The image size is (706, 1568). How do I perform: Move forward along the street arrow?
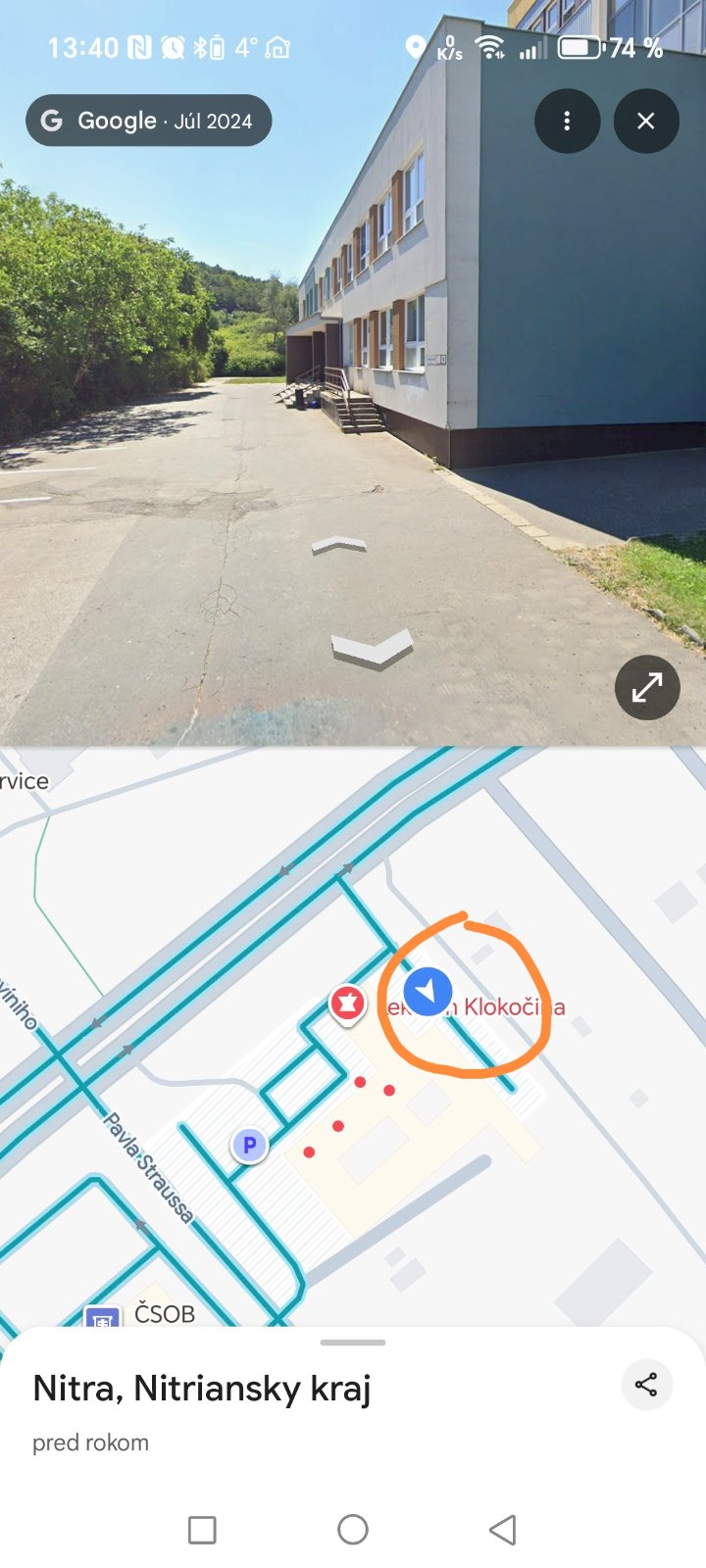338,546
